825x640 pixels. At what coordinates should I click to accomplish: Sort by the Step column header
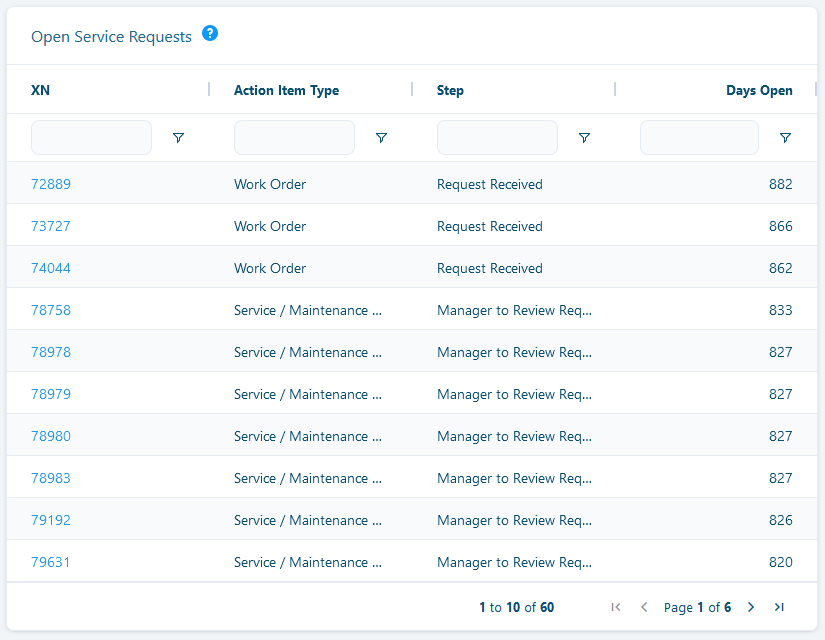450,90
